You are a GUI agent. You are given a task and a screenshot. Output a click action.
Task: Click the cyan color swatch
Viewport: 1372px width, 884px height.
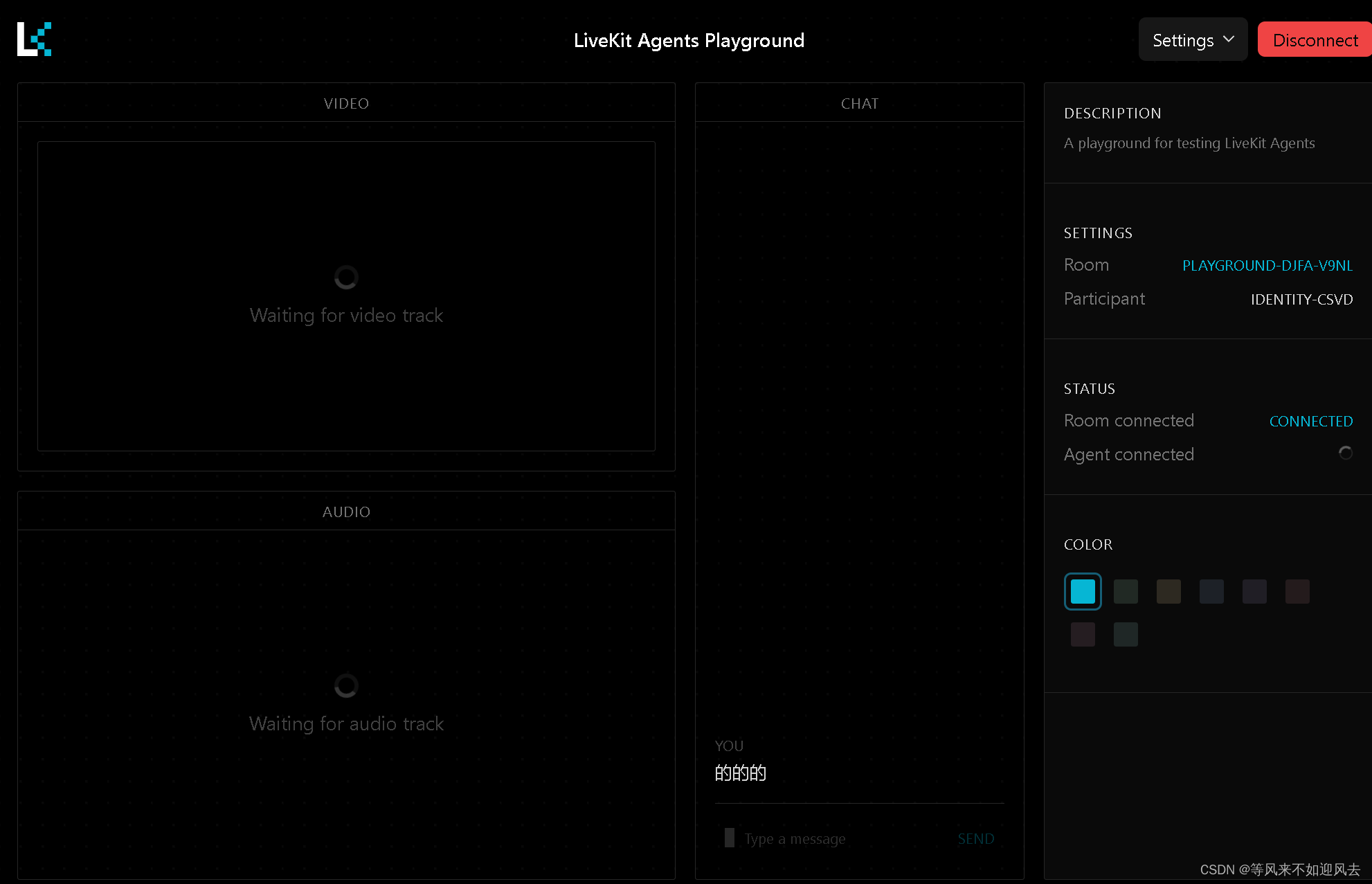[x=1083, y=591]
